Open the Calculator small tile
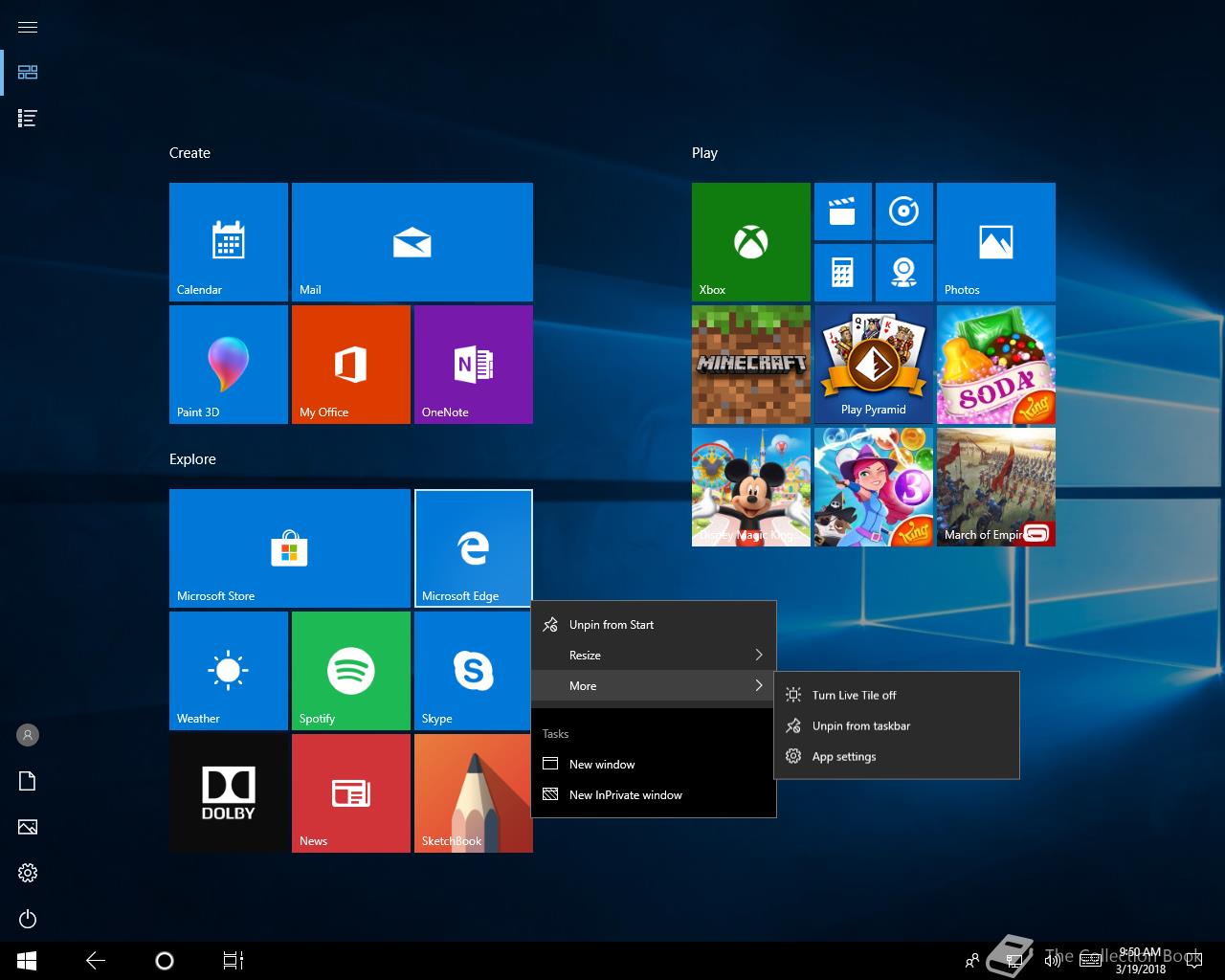 coord(842,273)
